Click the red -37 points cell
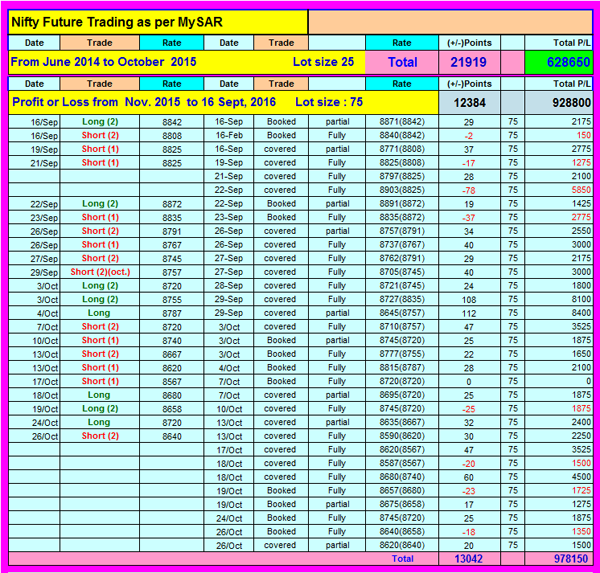The width and height of the screenshot is (600, 573). 468,218
